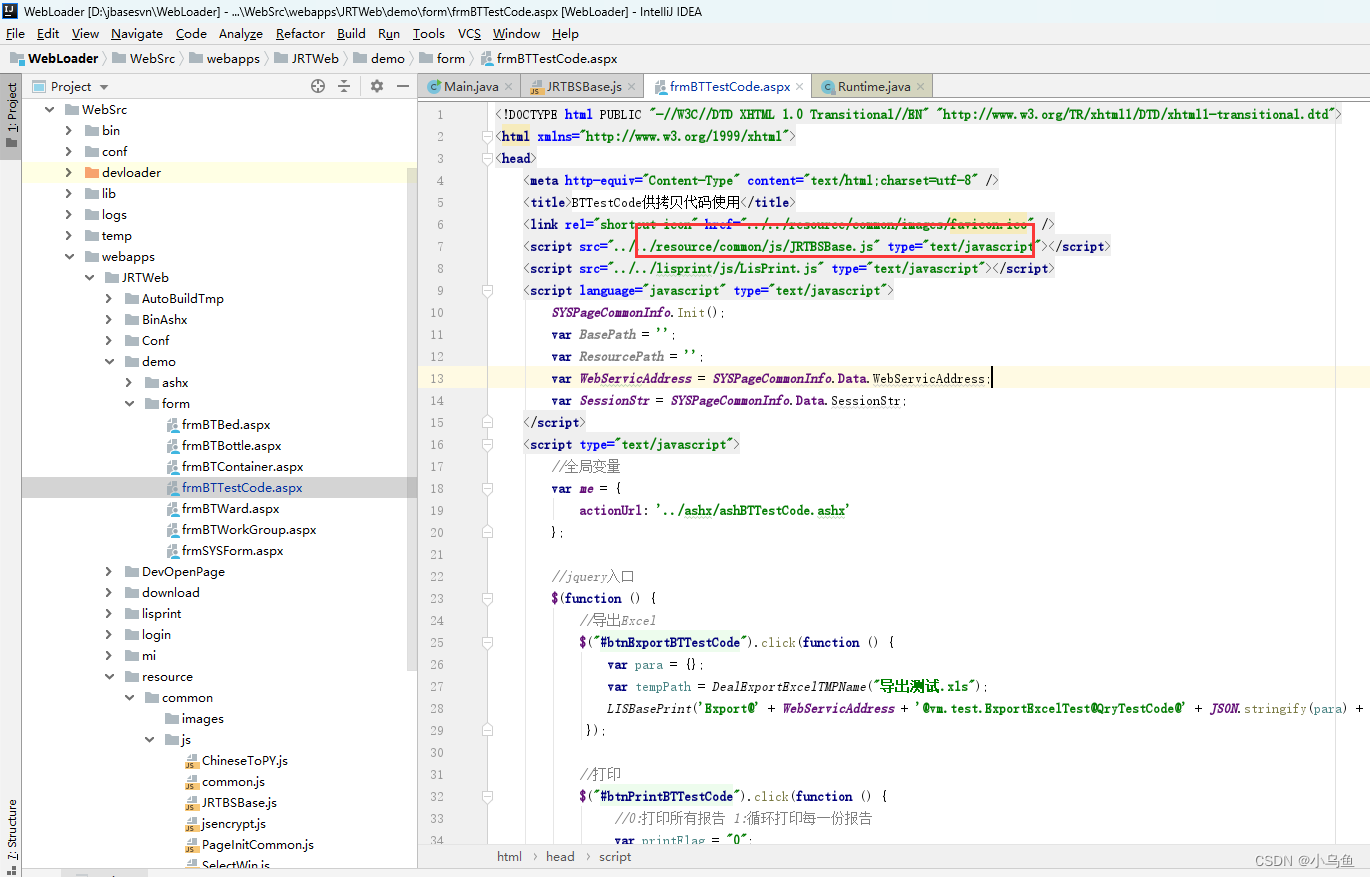The width and height of the screenshot is (1370, 877).
Task: Open the Refactor menu
Action: tap(300, 33)
